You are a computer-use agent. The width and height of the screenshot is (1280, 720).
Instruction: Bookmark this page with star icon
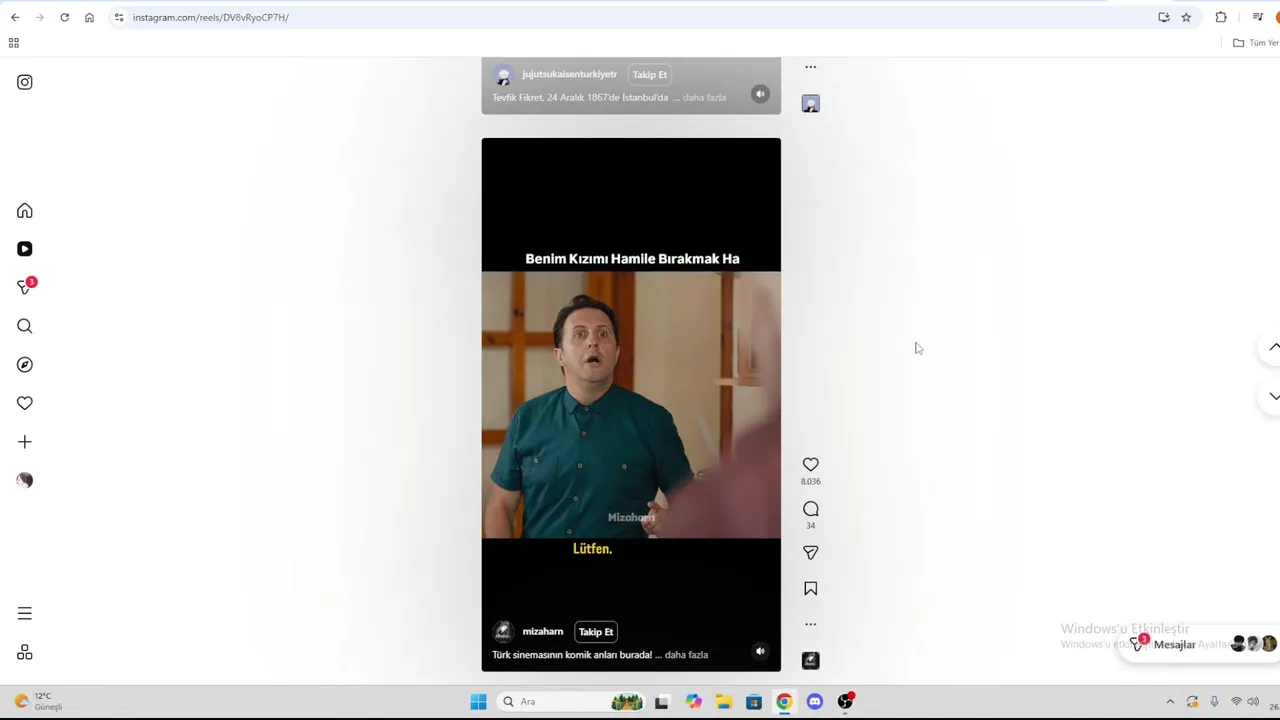tap(1186, 17)
